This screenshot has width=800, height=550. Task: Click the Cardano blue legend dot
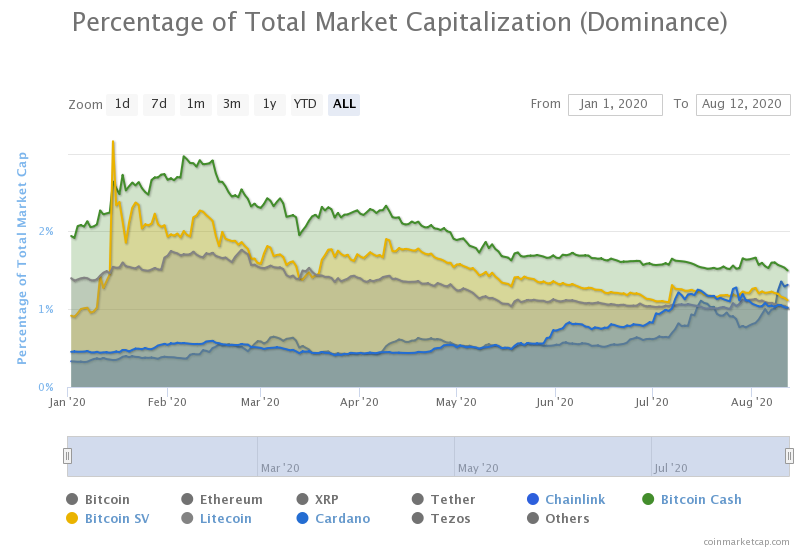click(303, 518)
